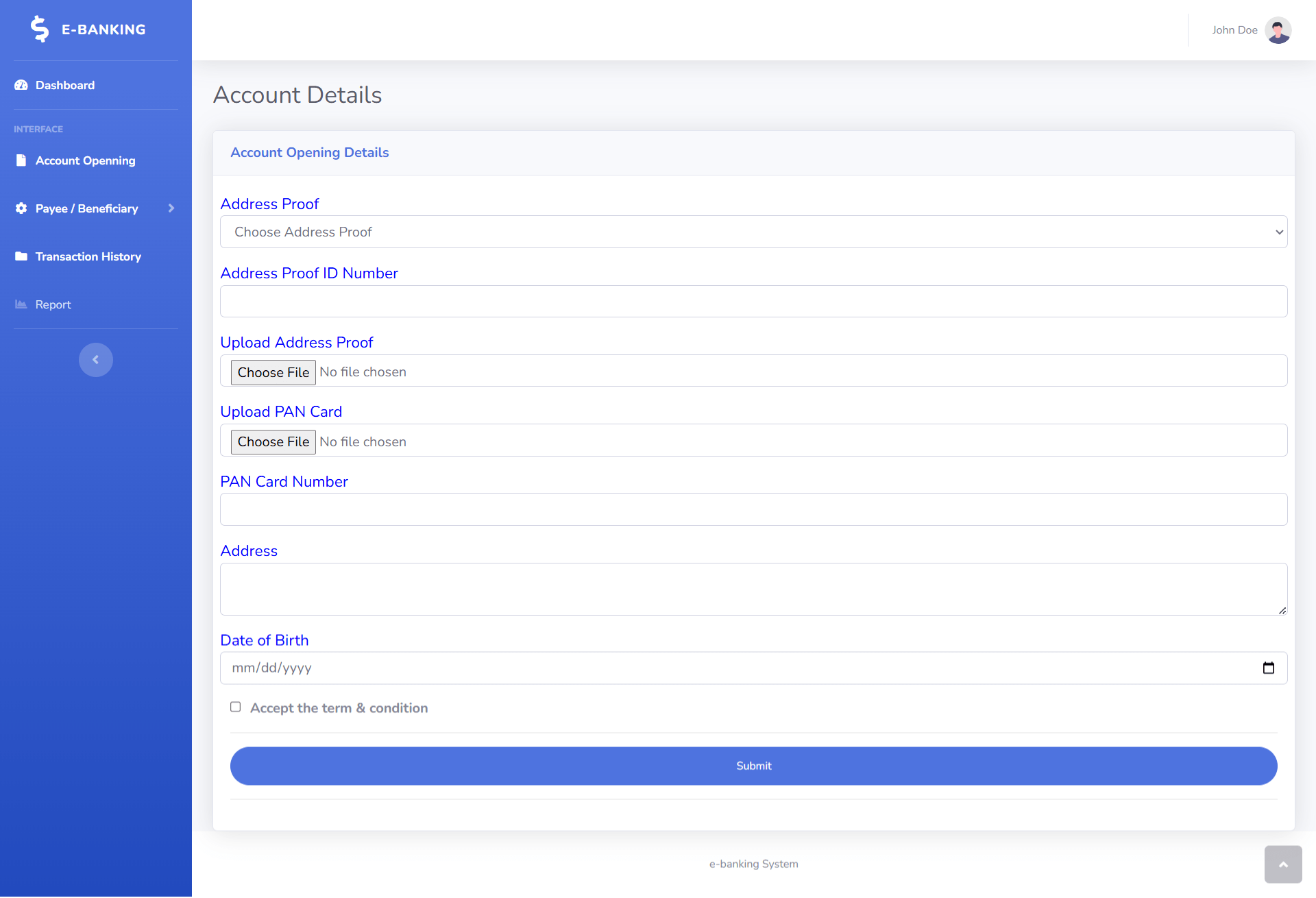Click the scroll-to-top arrow button
Viewport: 1316px width, 898px height.
tap(1283, 864)
